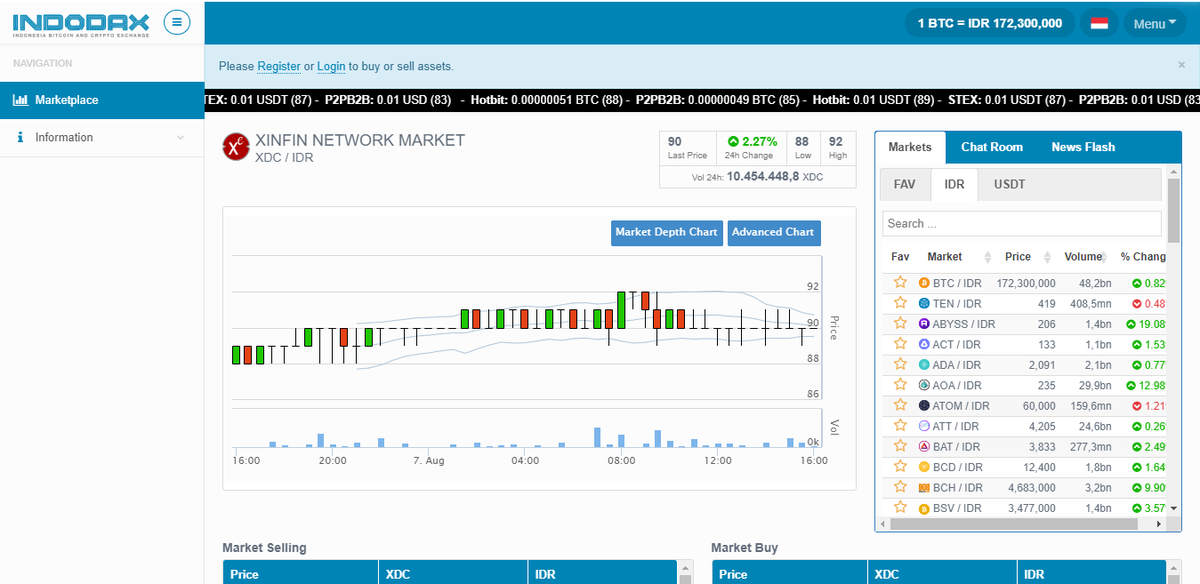Click the ADA coin icon in list
The image size is (1200, 584).
(924, 365)
